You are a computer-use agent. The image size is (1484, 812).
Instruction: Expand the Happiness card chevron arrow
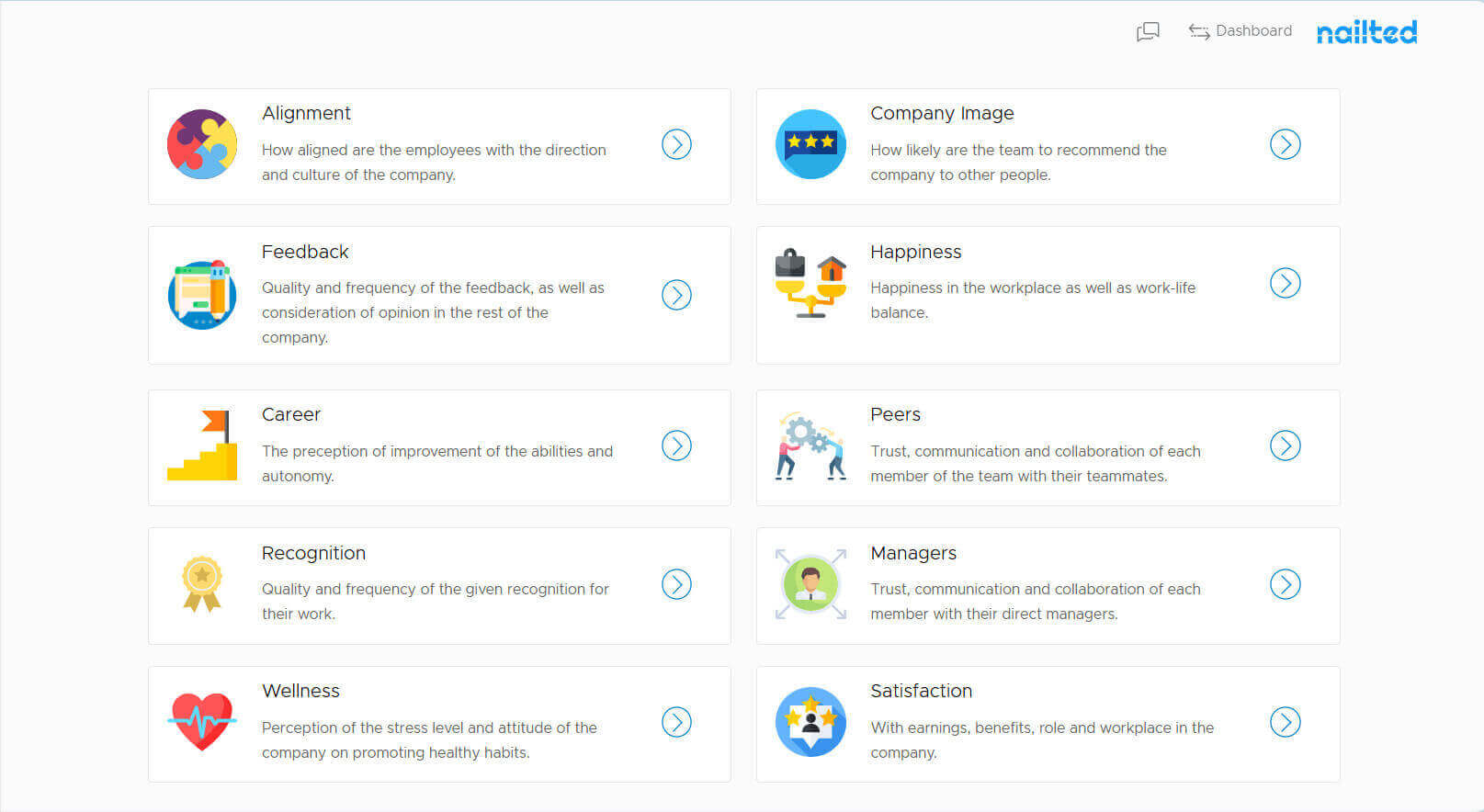point(1285,283)
